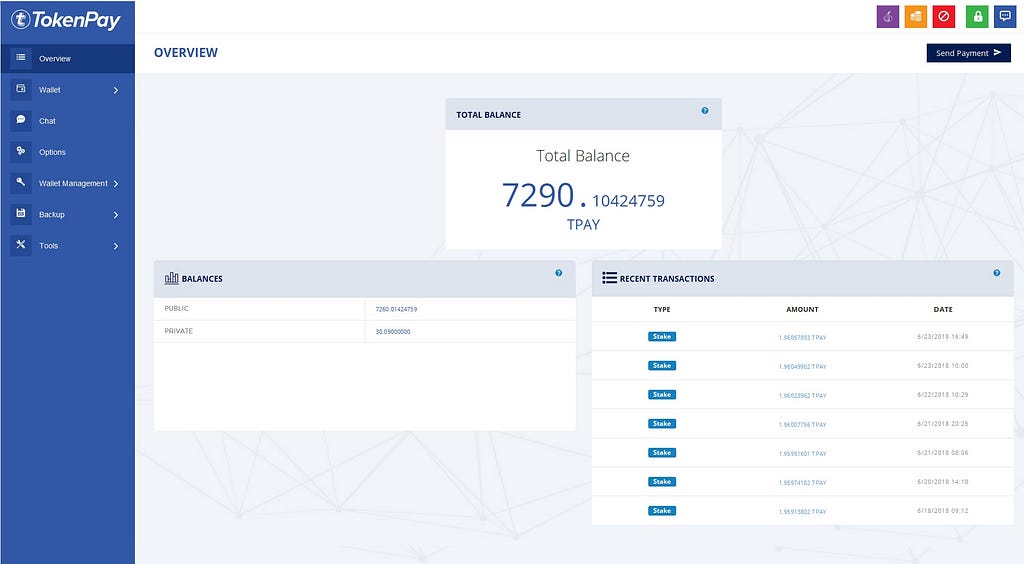
Task: Click the date 6/21/2018 06:06
Action: 942,452
